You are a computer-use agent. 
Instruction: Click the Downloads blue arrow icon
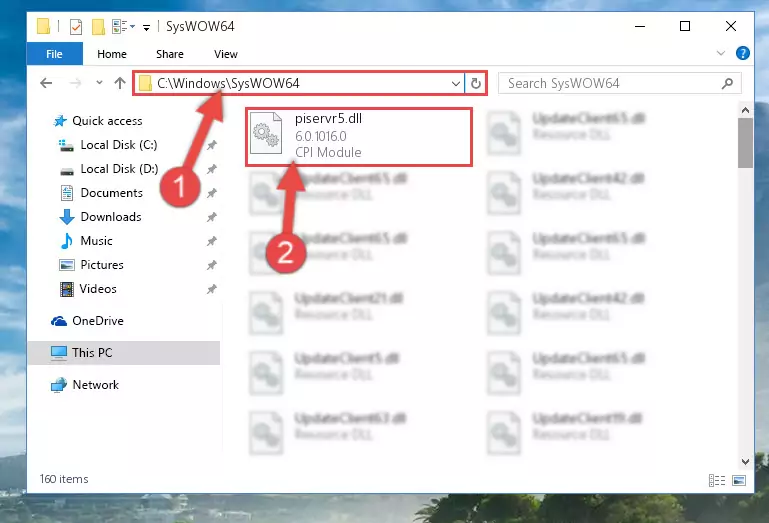click(67, 217)
